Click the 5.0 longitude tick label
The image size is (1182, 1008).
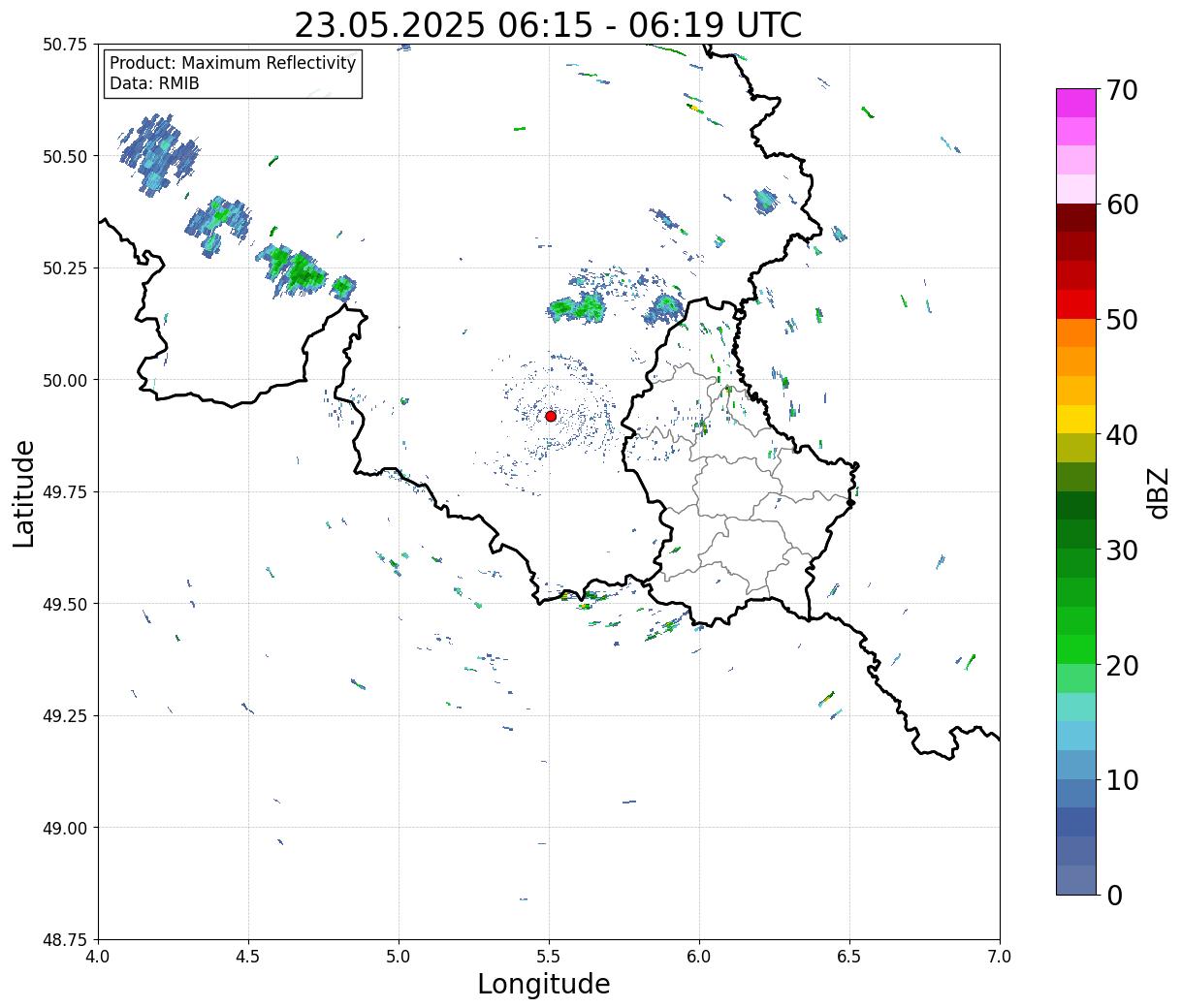(x=399, y=957)
